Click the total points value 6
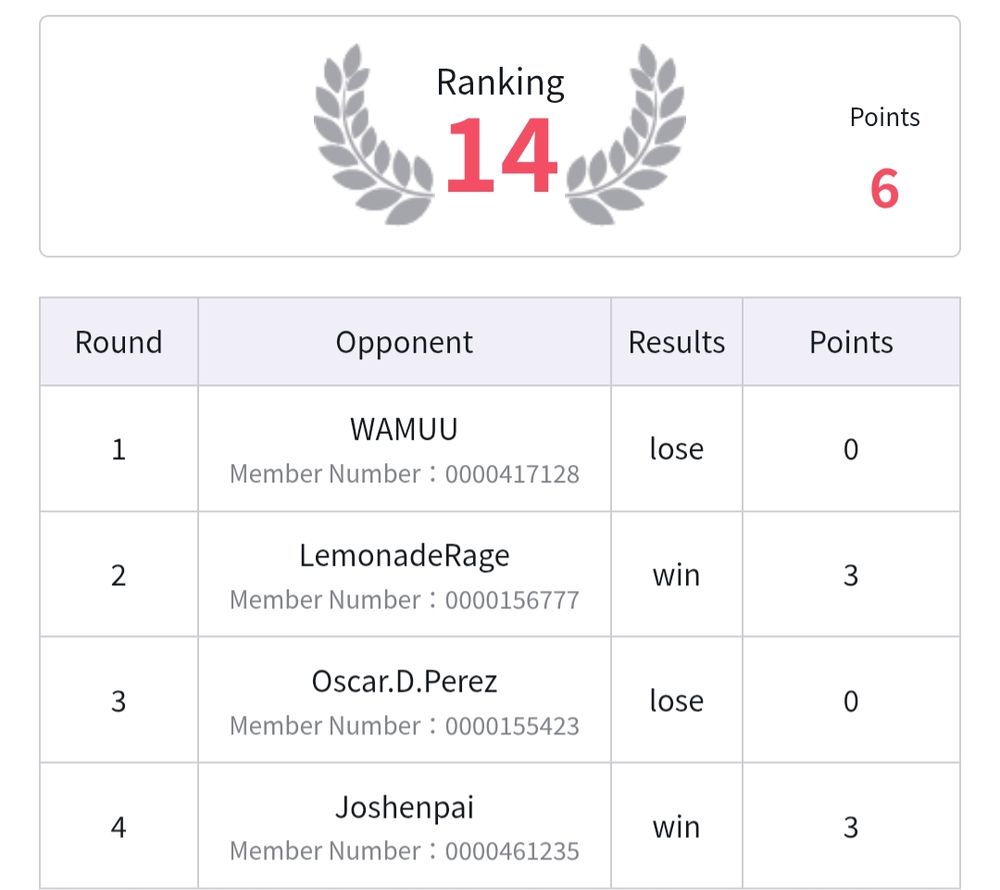 [x=885, y=189]
